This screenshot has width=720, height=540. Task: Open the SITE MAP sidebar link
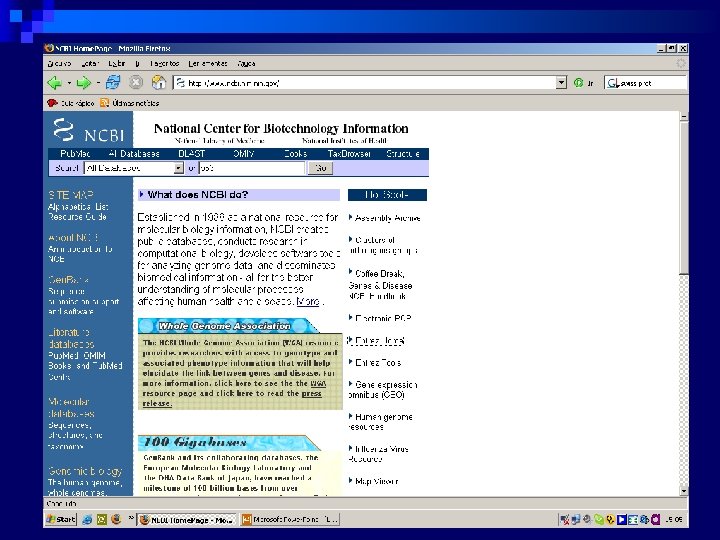(71, 195)
